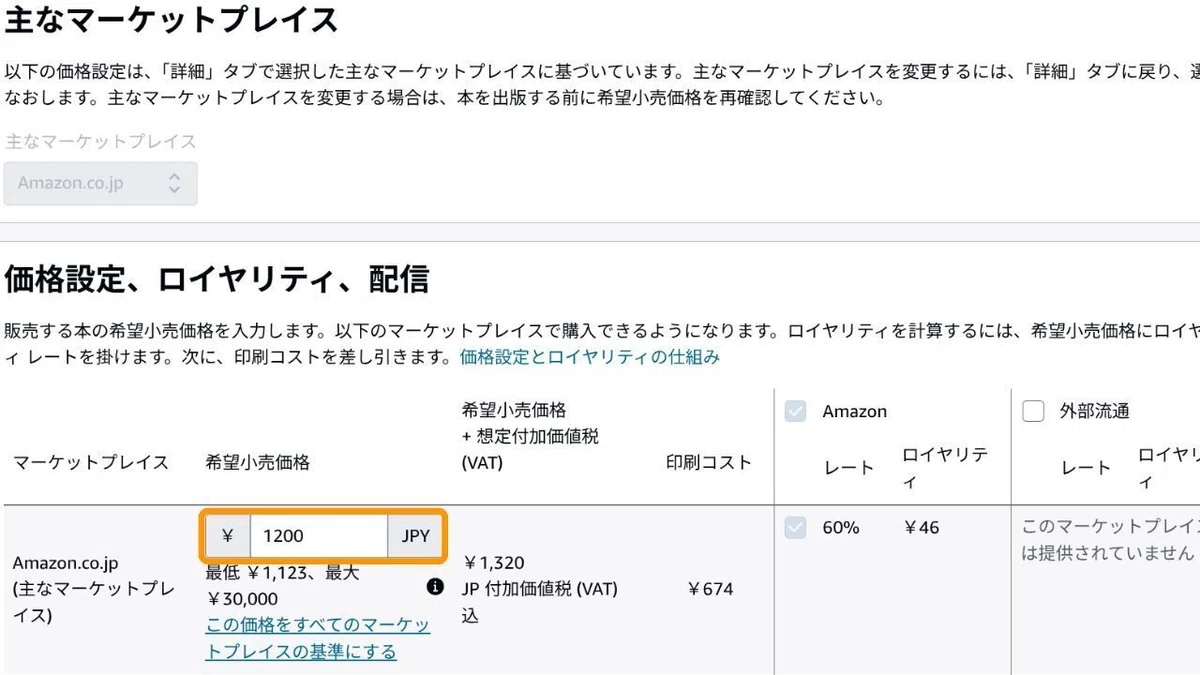Click the up-down chevron in the marketplace selector
Viewport: 1200px width, 675px height.
point(174,184)
